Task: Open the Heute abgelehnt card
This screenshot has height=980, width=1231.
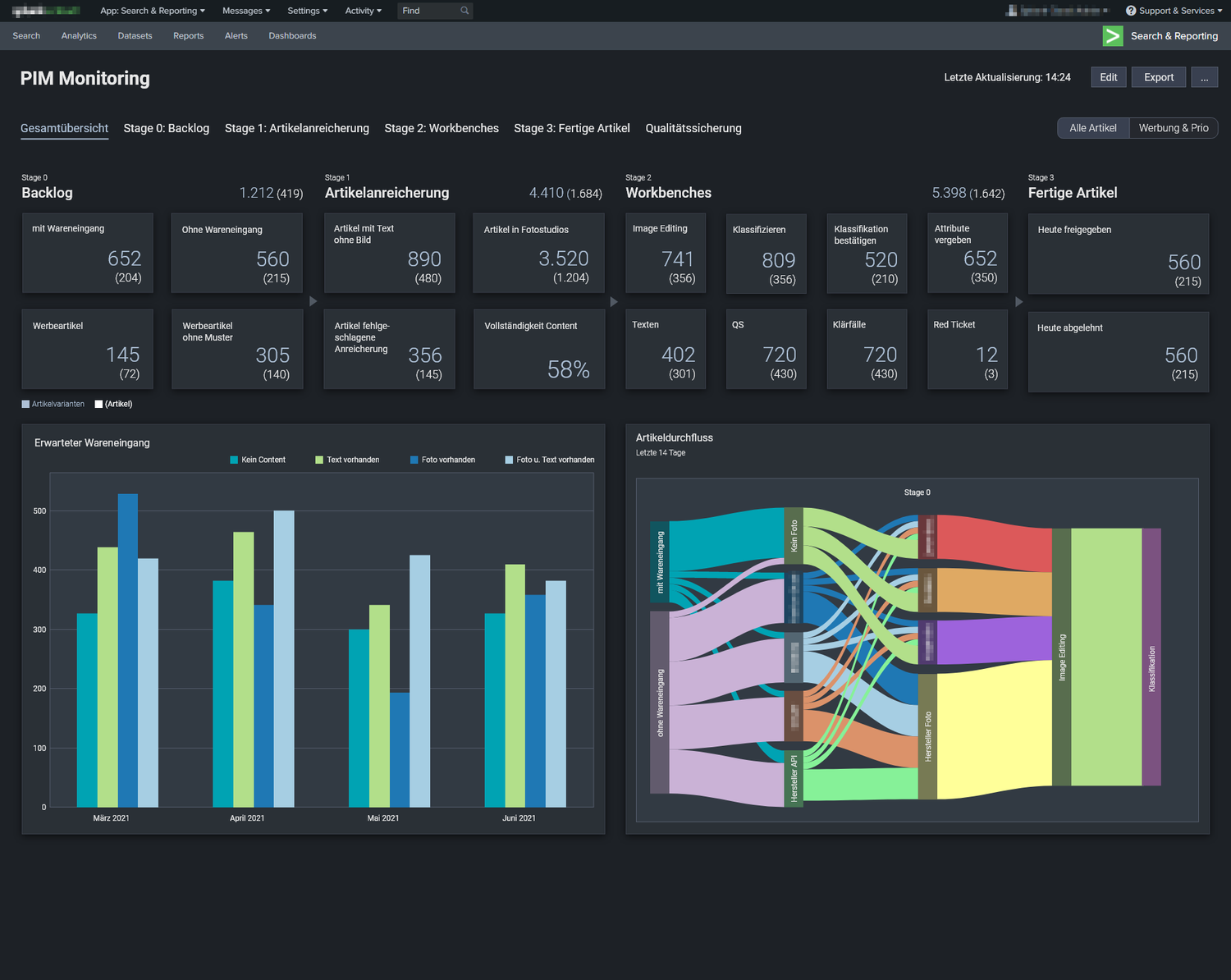Action: (1119, 352)
